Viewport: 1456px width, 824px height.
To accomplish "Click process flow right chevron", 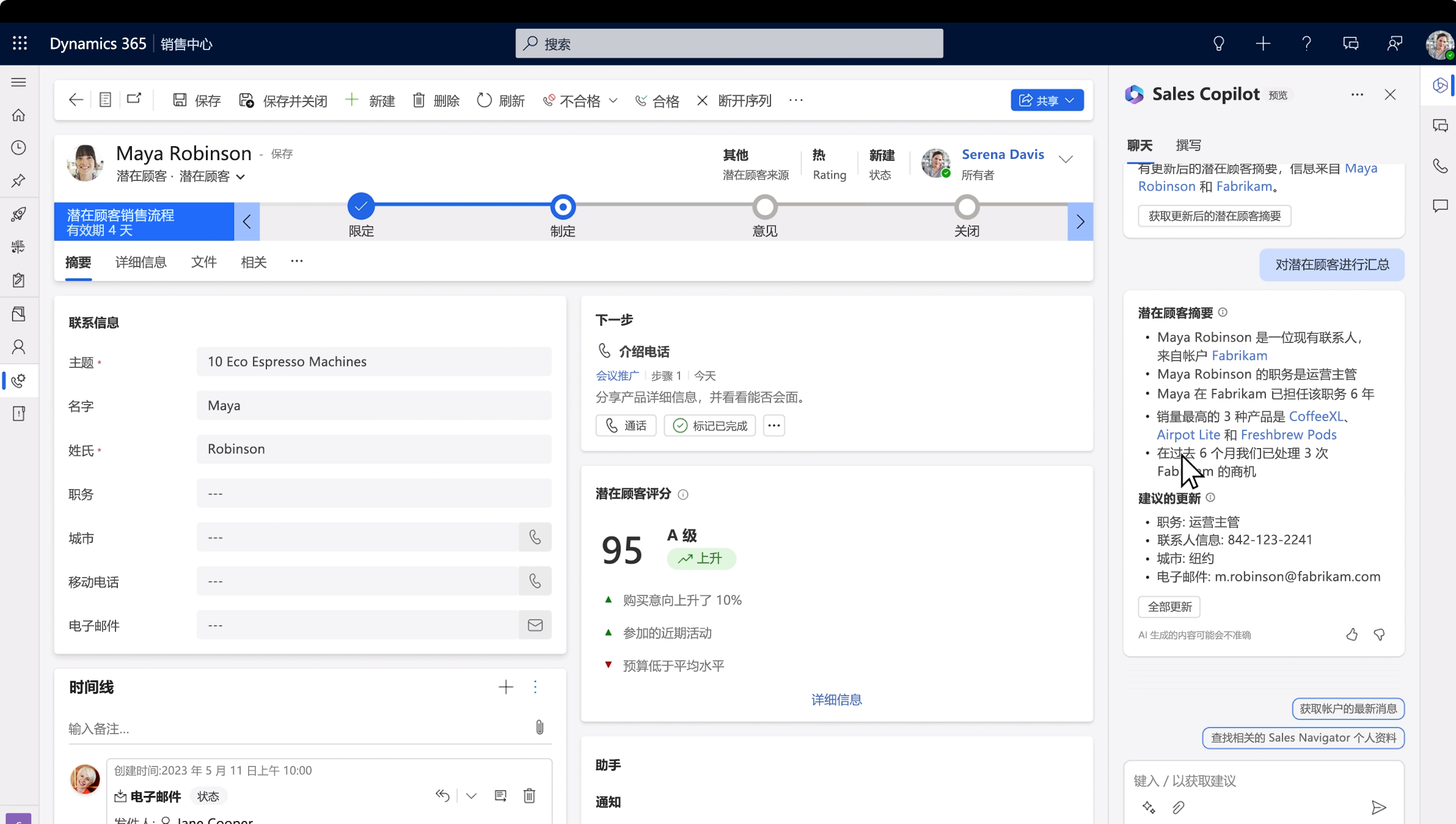I will pos(1080,221).
